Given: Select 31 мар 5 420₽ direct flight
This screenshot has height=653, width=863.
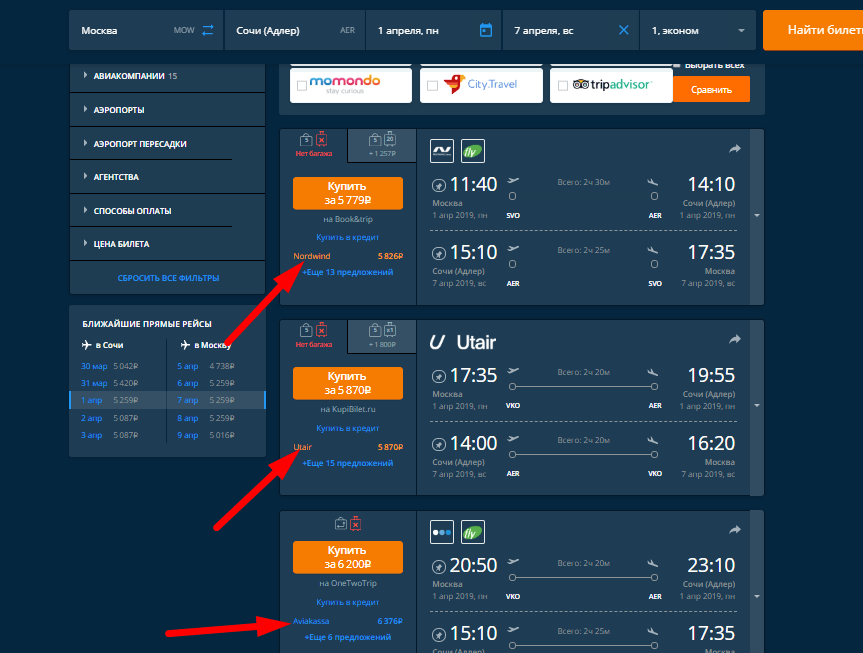Looking at the screenshot, I should pyautogui.click(x=110, y=383).
